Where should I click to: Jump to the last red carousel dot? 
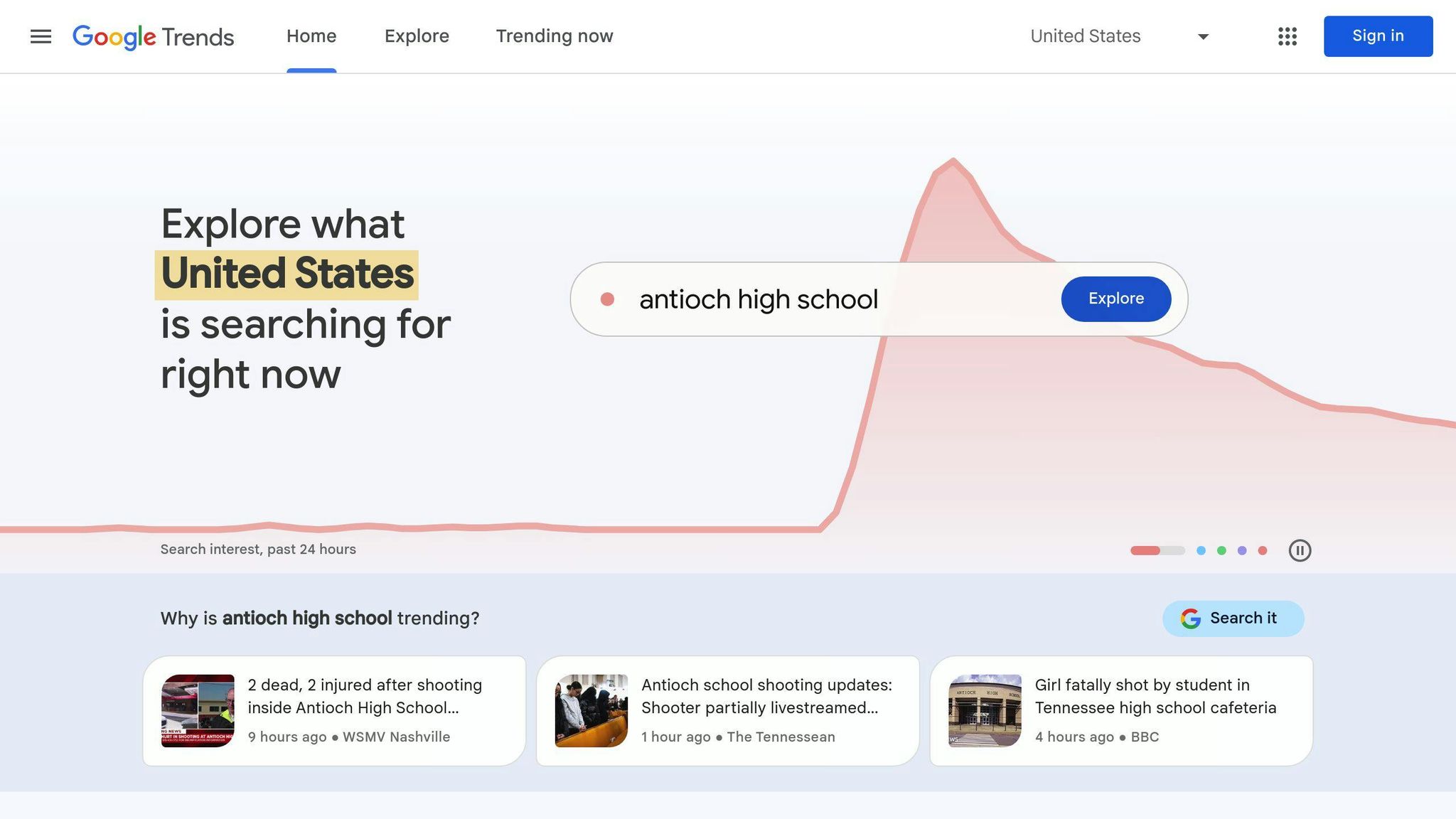[x=1263, y=550]
